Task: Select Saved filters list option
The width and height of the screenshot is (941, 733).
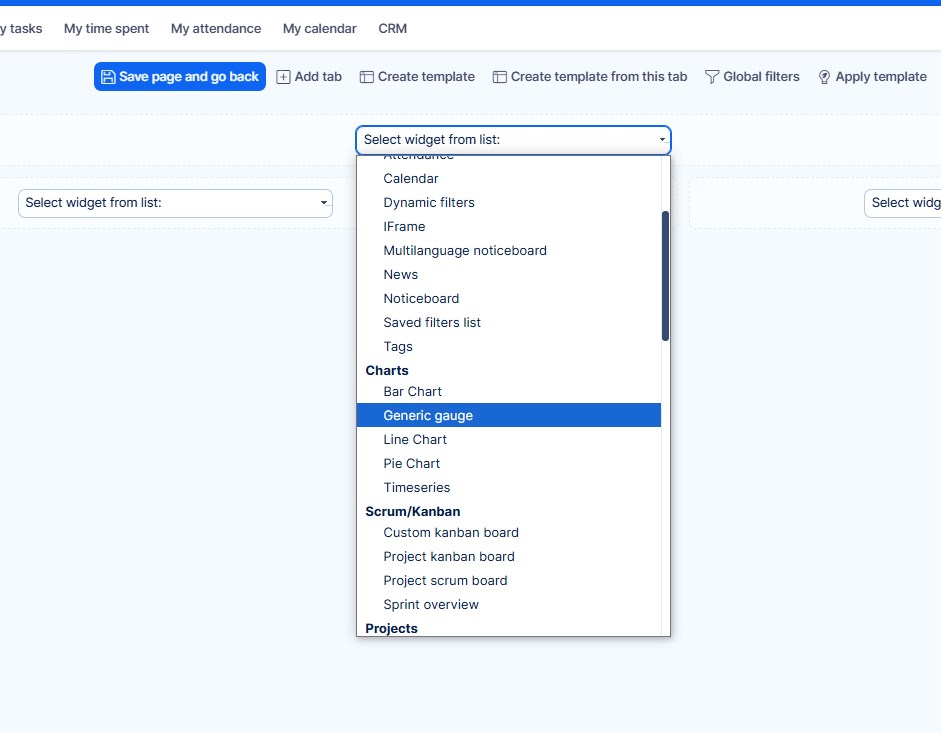Action: 432,322
